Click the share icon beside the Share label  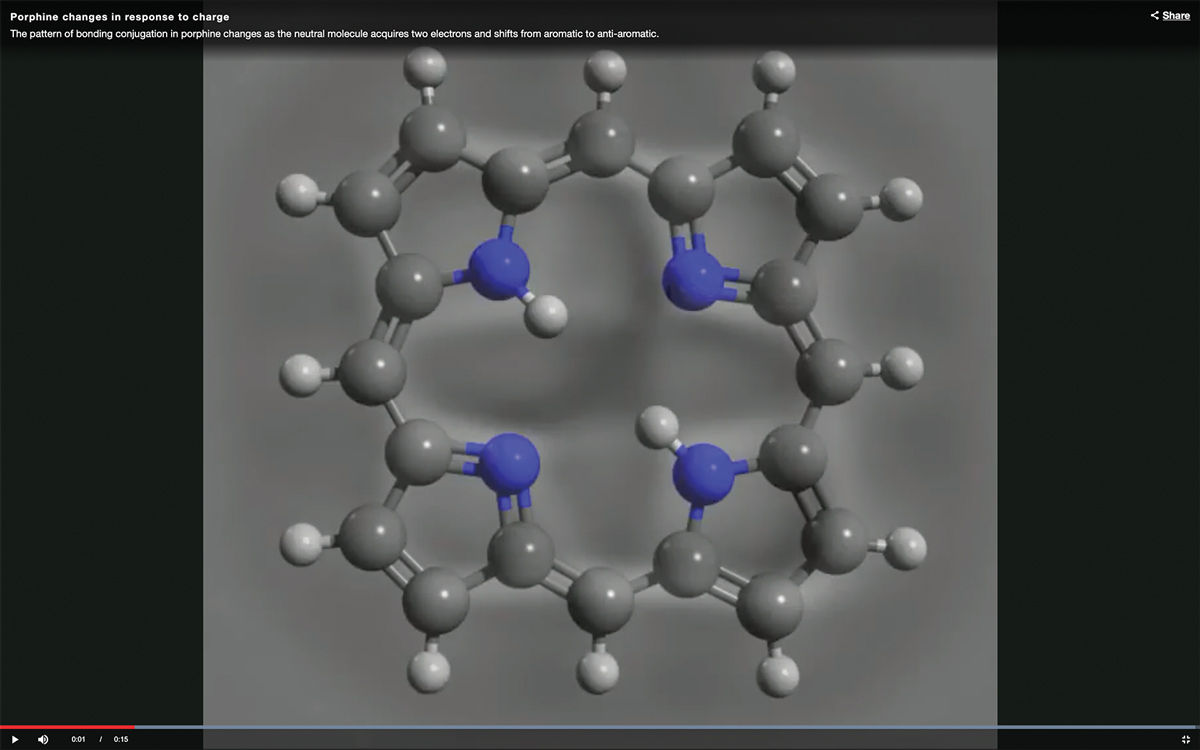tap(1155, 16)
